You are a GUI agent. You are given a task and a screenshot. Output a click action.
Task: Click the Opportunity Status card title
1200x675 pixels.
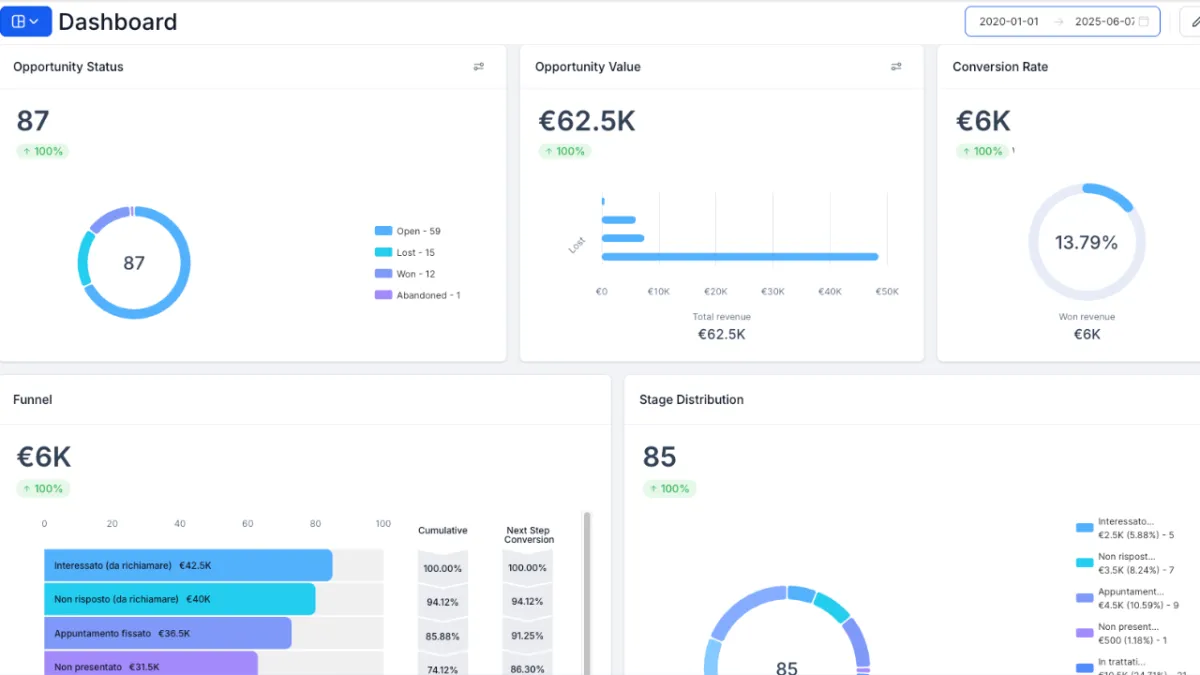68,67
